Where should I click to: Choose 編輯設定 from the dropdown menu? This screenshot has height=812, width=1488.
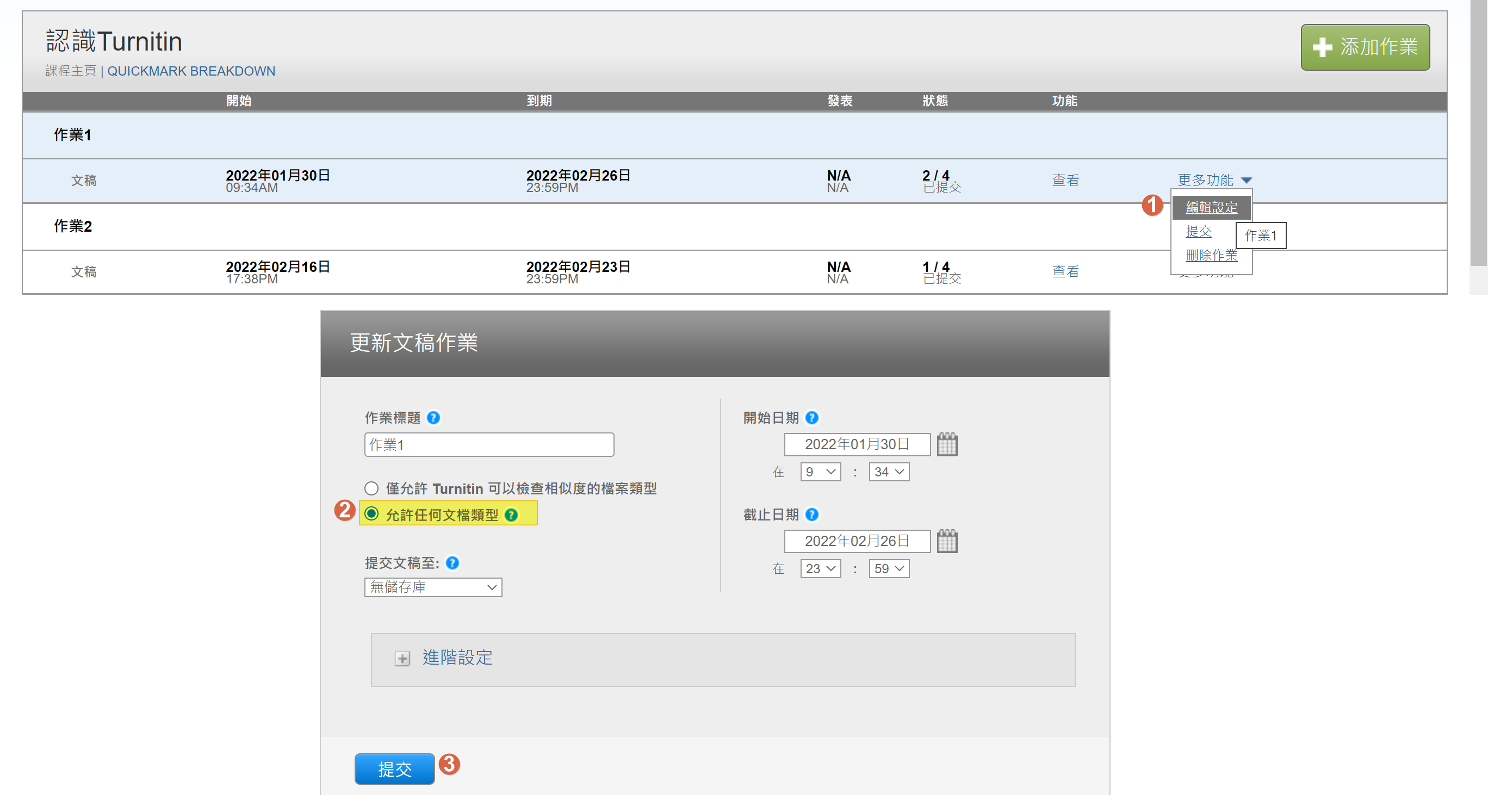pyautogui.click(x=1211, y=207)
